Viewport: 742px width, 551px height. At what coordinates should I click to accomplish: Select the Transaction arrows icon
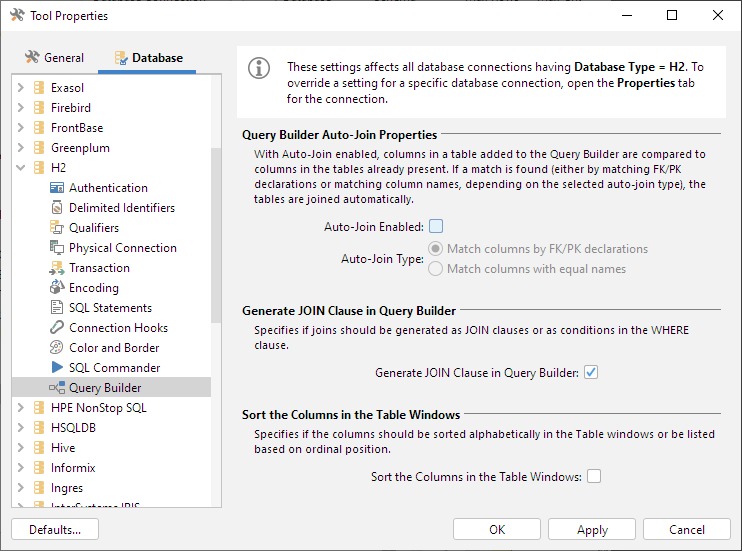coord(57,268)
